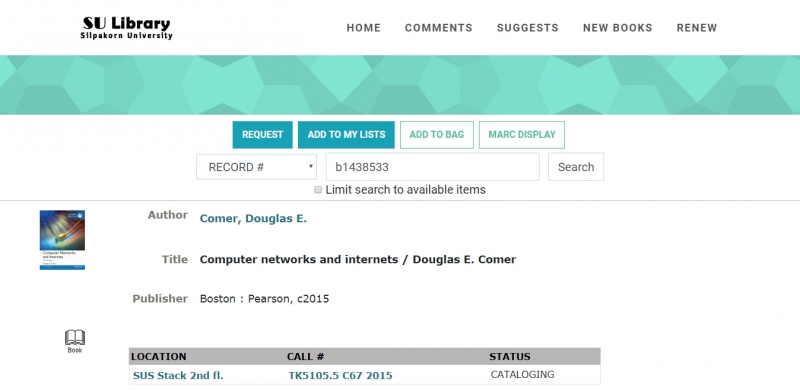800x391 pixels.
Task: View NEW BOOKS page
Action: click(617, 28)
